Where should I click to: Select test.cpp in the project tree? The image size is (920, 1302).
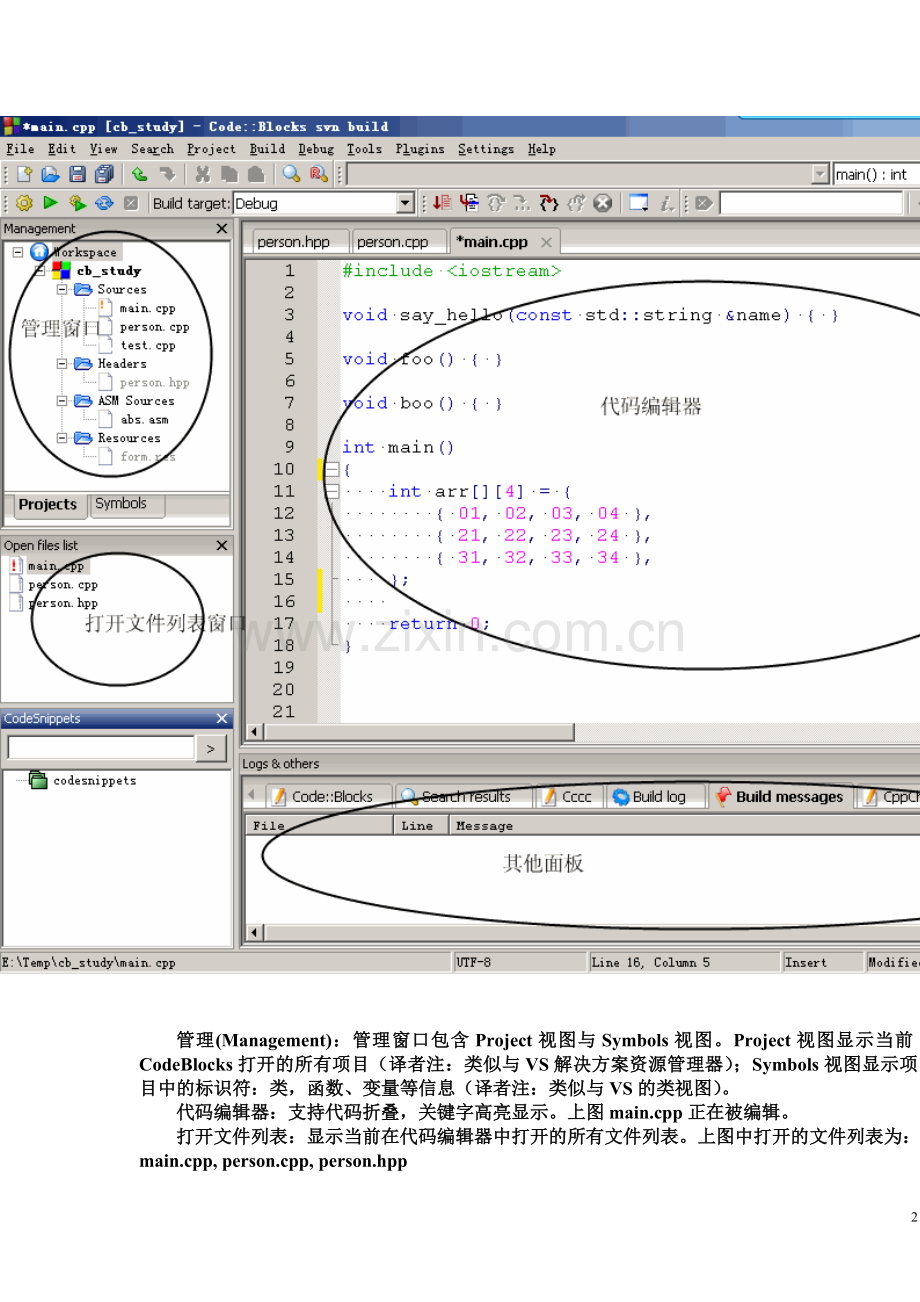[x=147, y=345]
